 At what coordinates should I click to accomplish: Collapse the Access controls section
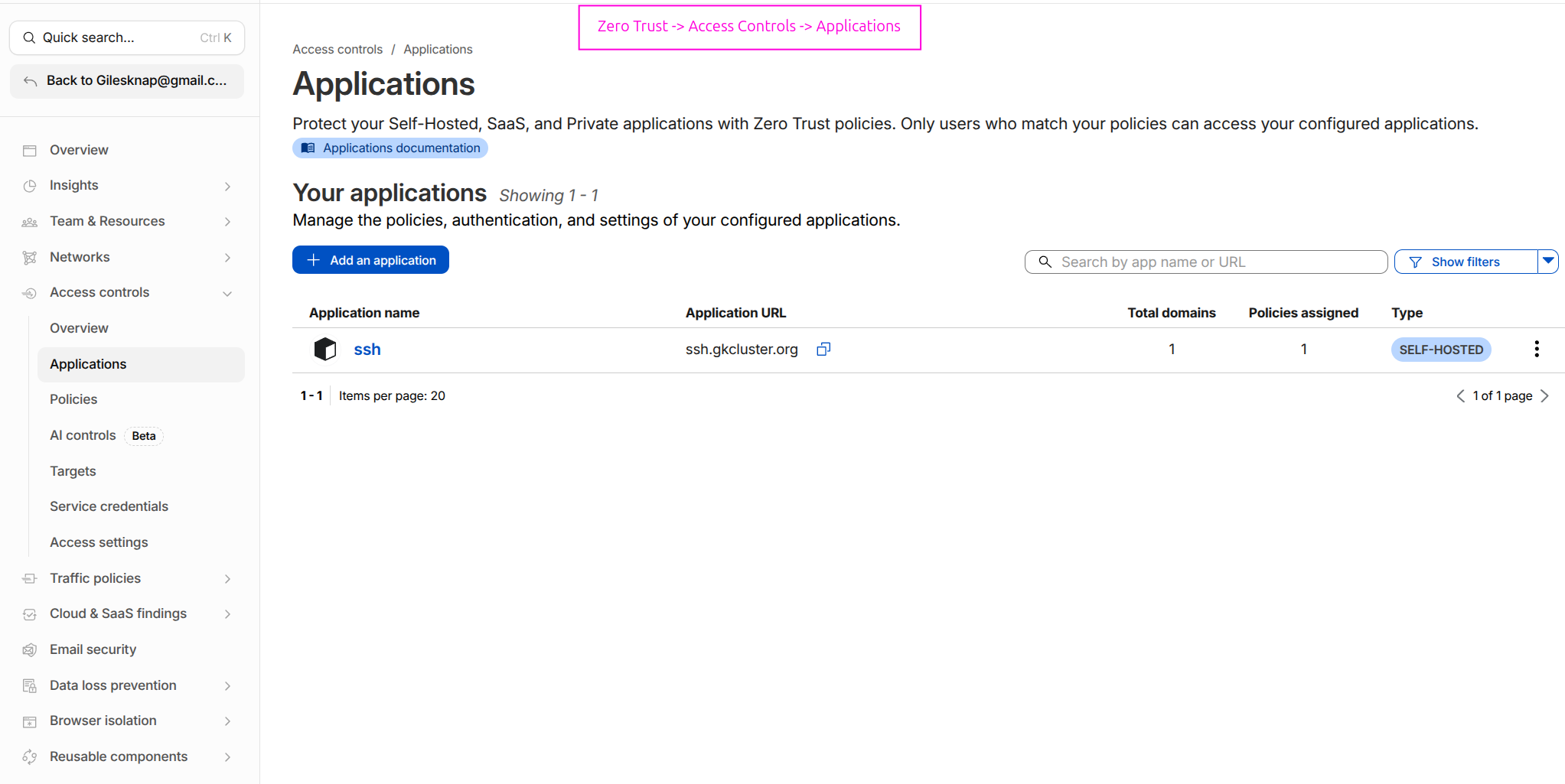[x=227, y=292]
